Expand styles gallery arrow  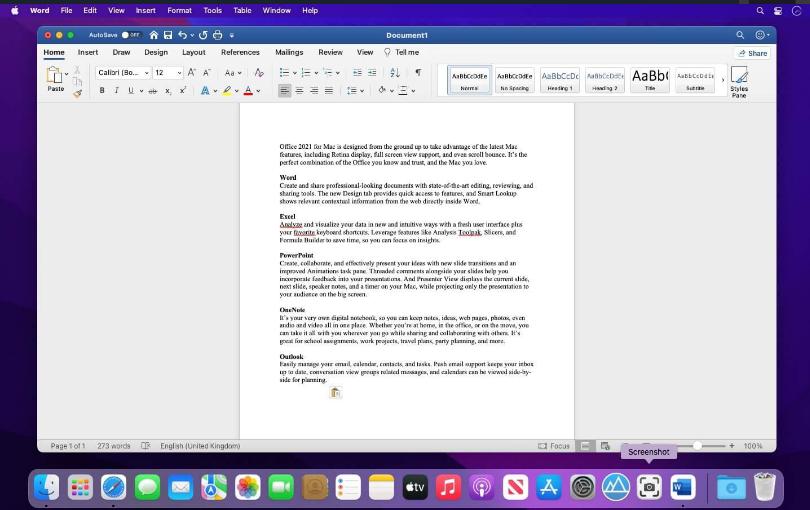(x=722, y=80)
